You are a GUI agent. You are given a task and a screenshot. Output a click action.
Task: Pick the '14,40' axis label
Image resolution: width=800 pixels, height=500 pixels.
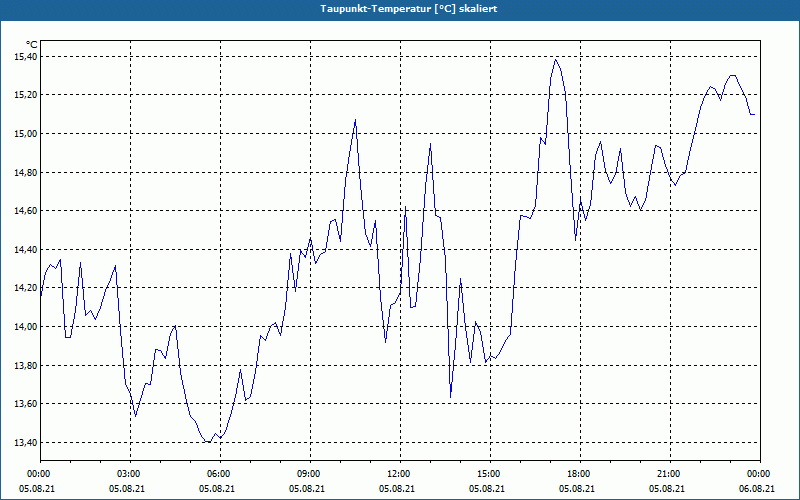(24, 249)
